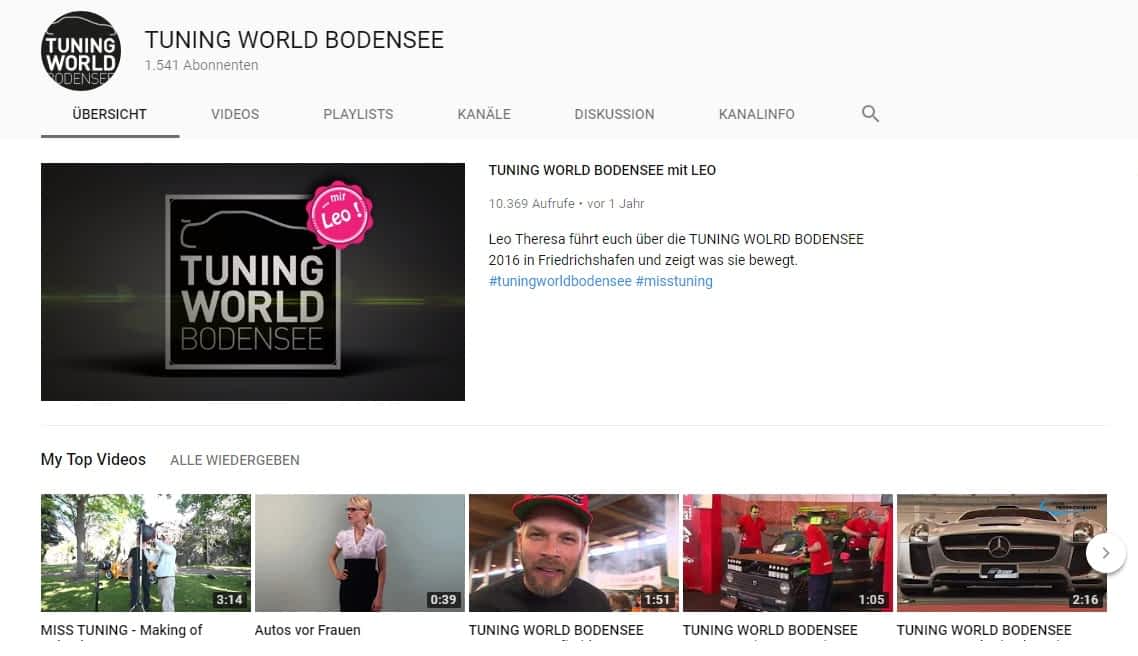
Task: Switch to the Übersicht tab
Action: 110,114
